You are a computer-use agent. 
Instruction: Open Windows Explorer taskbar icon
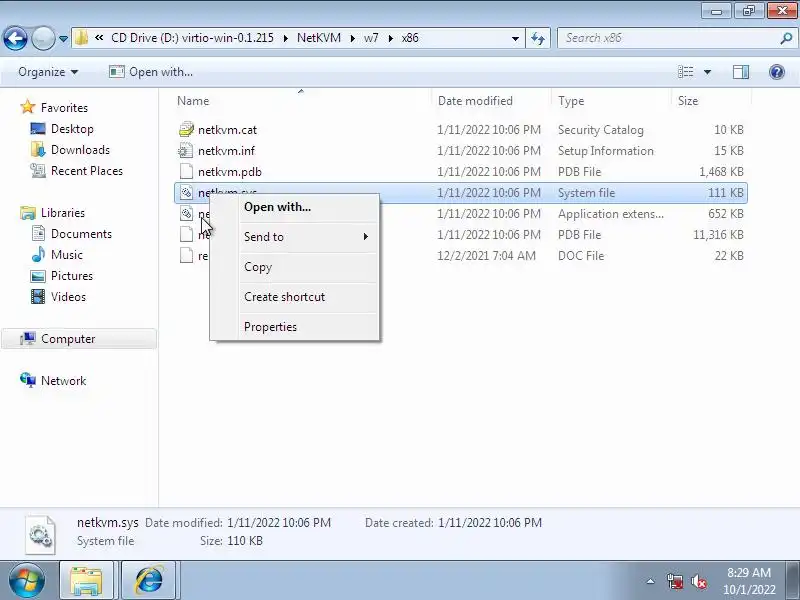click(86, 580)
